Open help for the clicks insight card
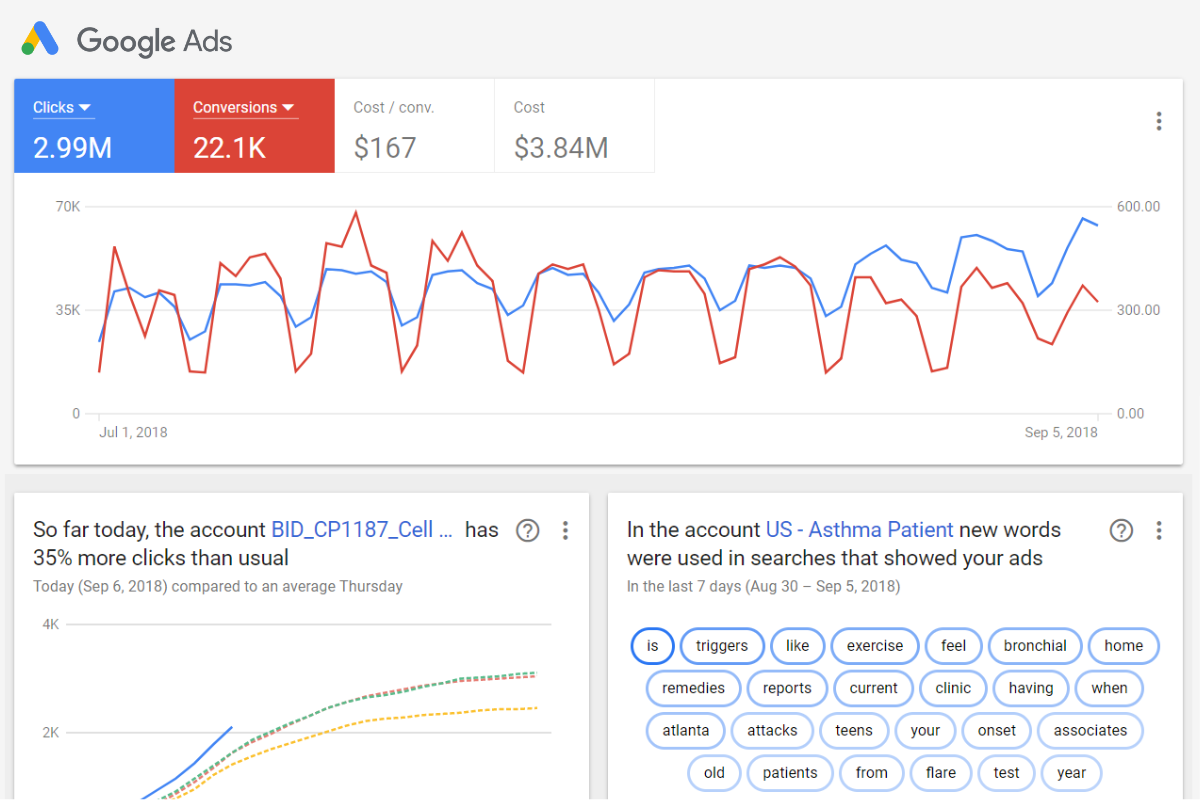This screenshot has height=800, width=1200. [x=527, y=530]
